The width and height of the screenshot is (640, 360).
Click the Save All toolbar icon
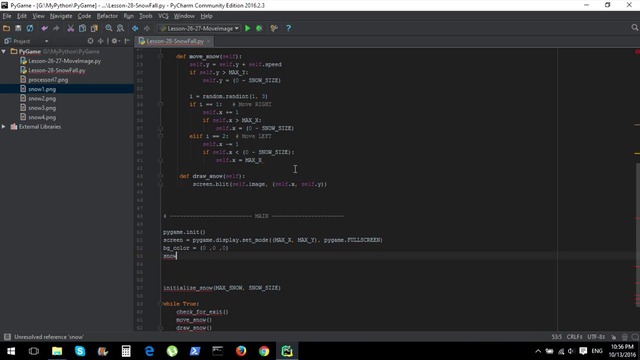(18, 28)
